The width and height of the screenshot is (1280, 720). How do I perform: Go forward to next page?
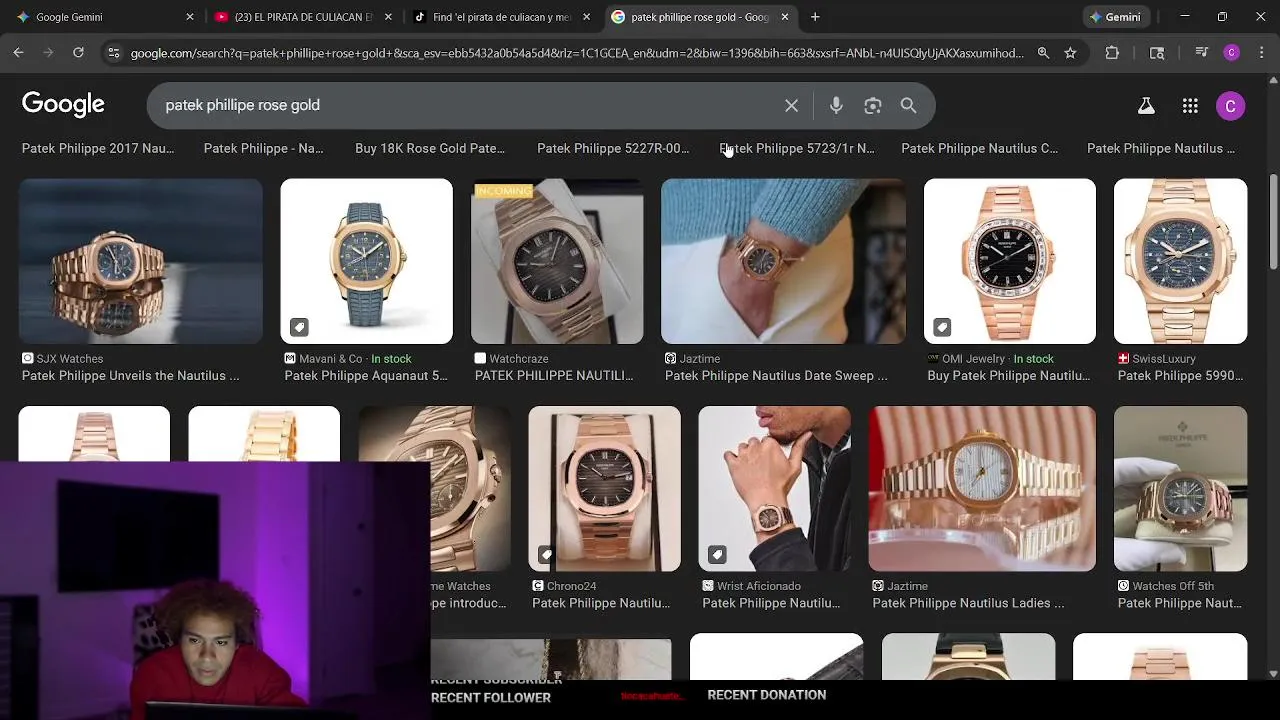[x=48, y=53]
